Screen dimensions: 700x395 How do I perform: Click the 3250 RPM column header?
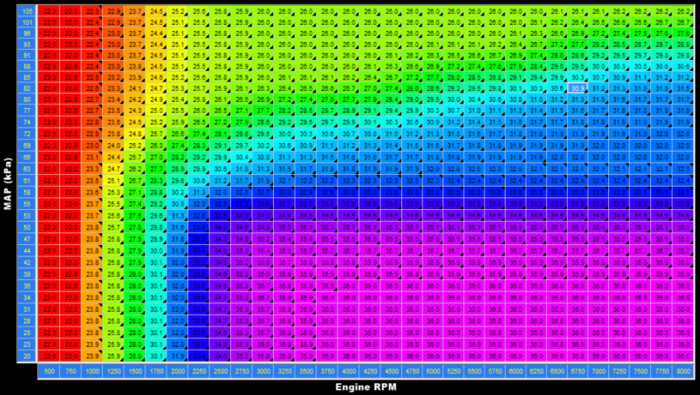pyautogui.click(x=283, y=372)
